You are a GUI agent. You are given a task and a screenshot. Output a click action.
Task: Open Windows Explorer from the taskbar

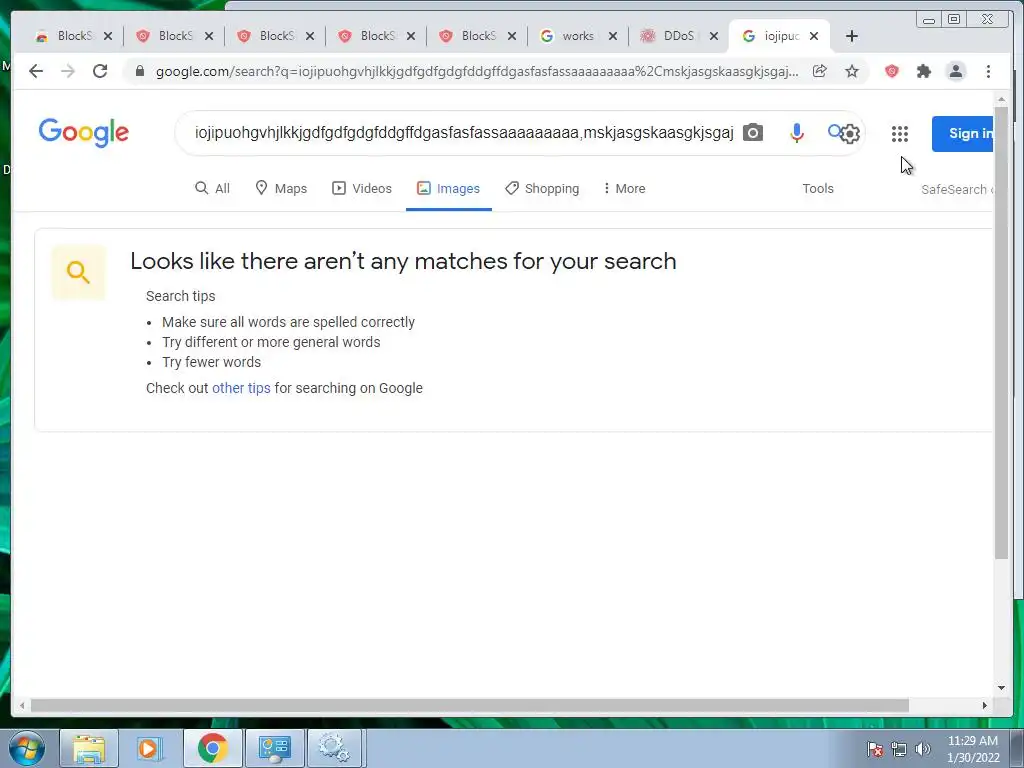click(x=89, y=748)
